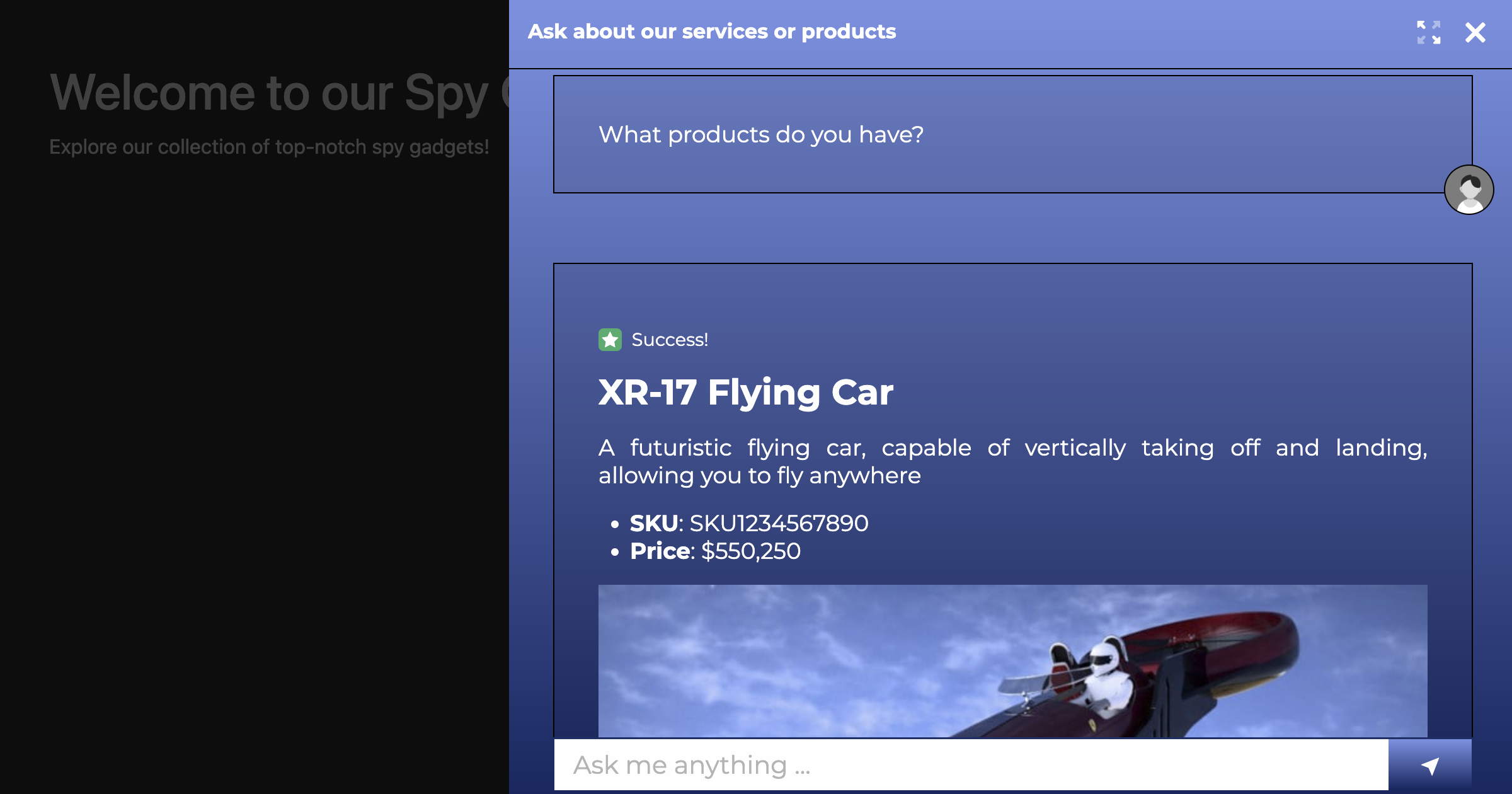
Task: Close the chat panel with the X icon
Action: pos(1475,32)
